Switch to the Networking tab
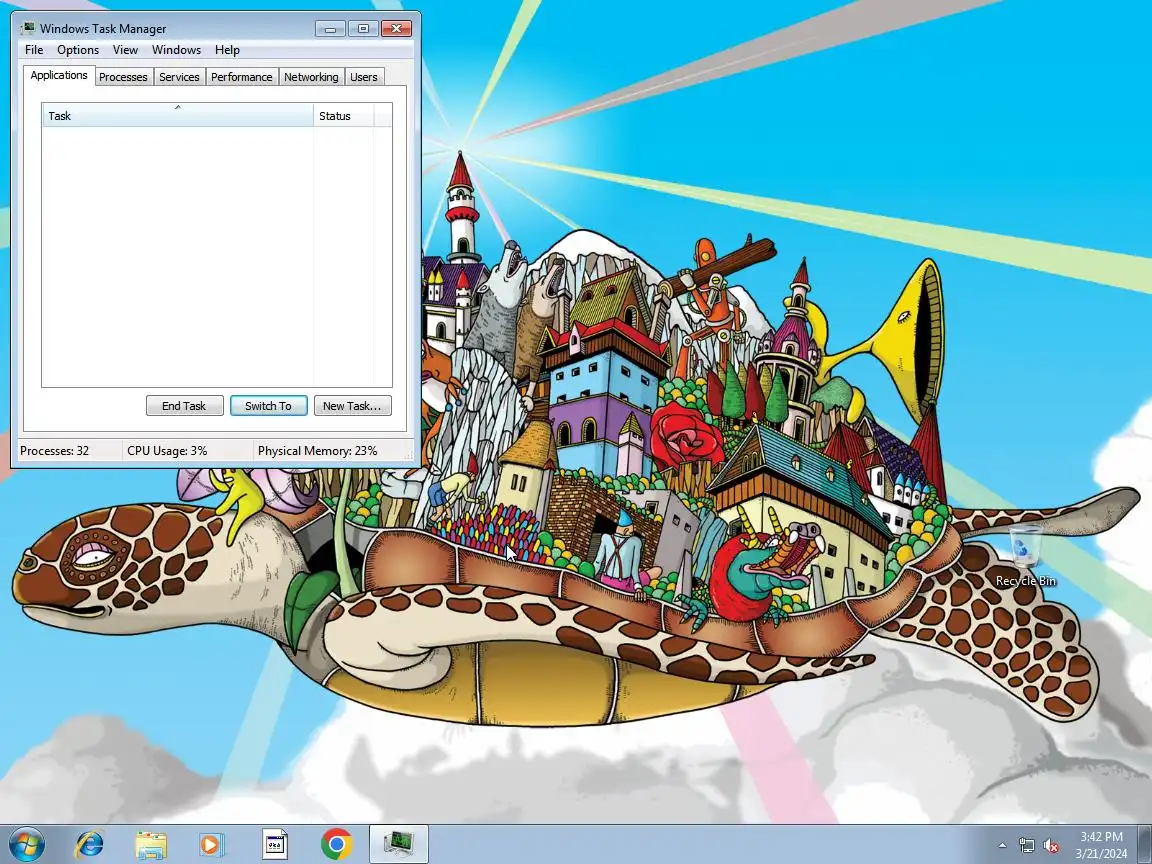This screenshot has width=1152, height=864. point(312,76)
